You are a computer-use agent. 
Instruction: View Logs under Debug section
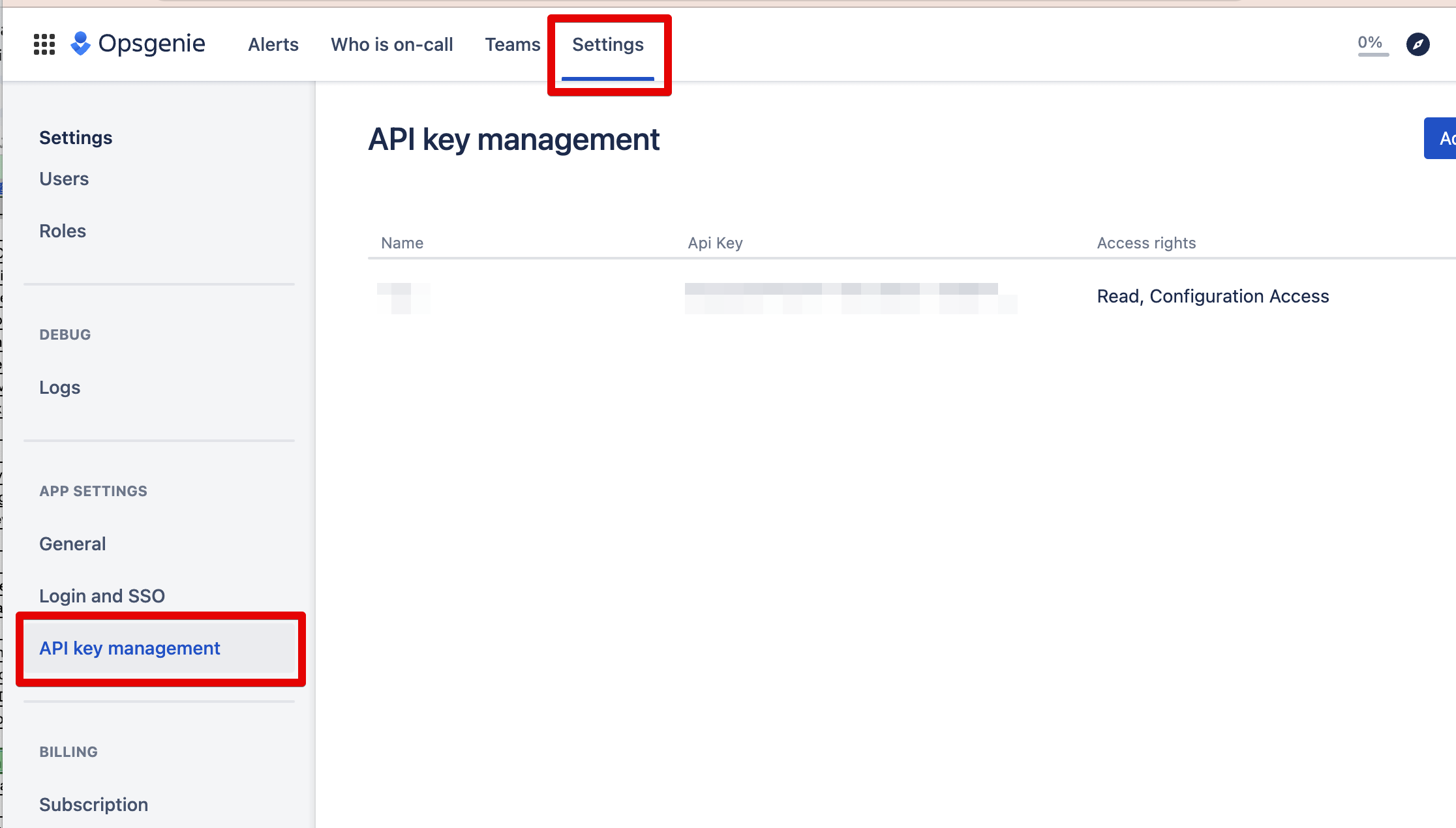pos(60,387)
